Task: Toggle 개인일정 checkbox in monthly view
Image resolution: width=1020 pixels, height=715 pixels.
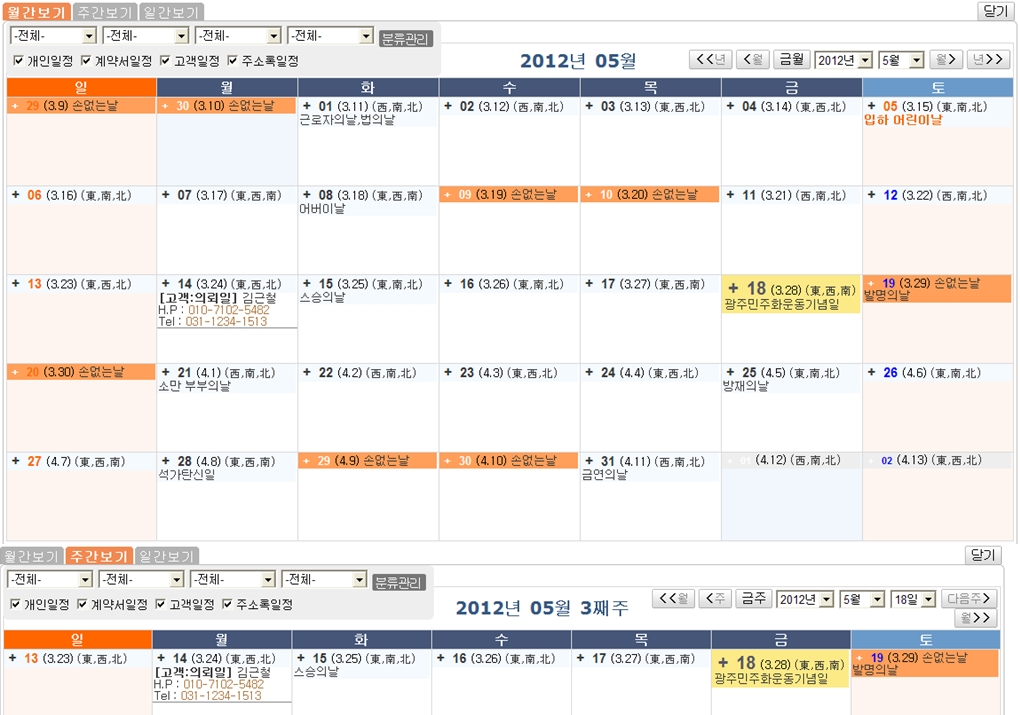Action: click(19, 61)
